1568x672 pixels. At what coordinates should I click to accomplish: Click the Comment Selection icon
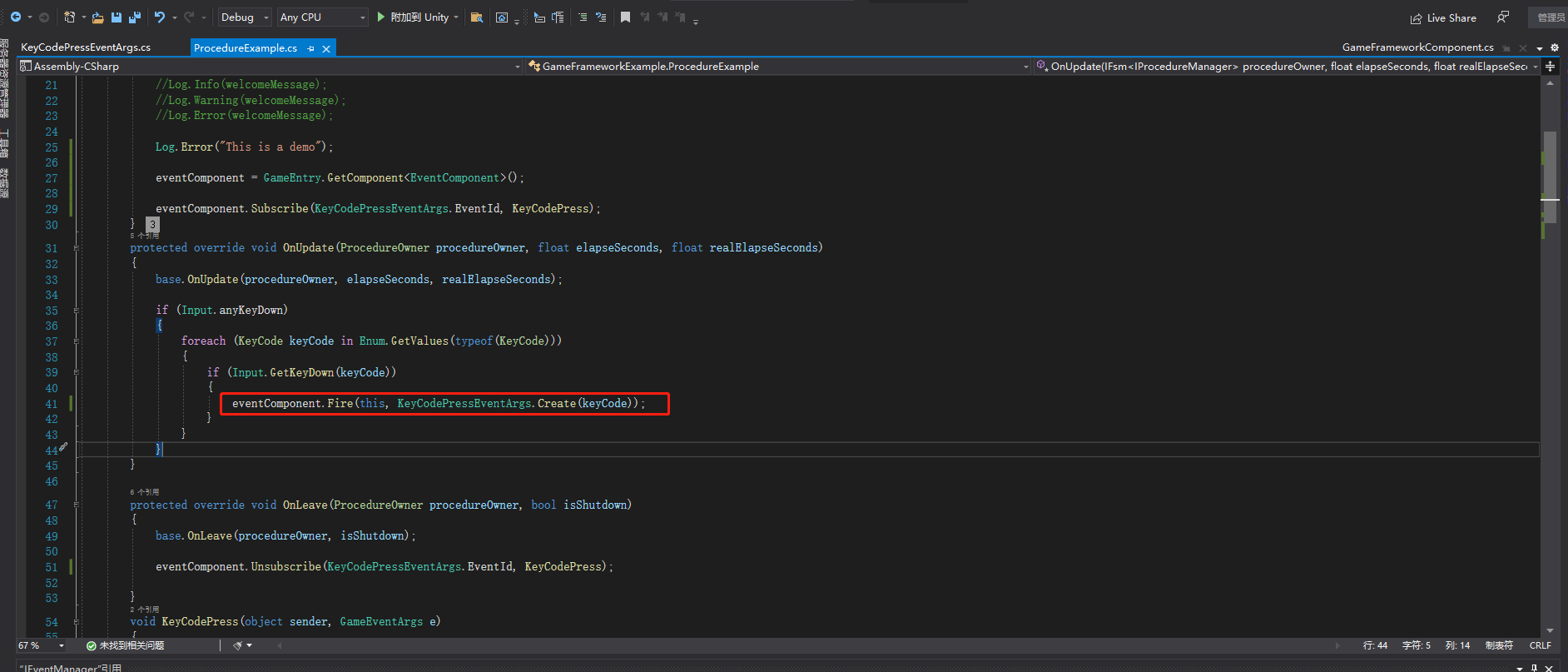click(583, 17)
